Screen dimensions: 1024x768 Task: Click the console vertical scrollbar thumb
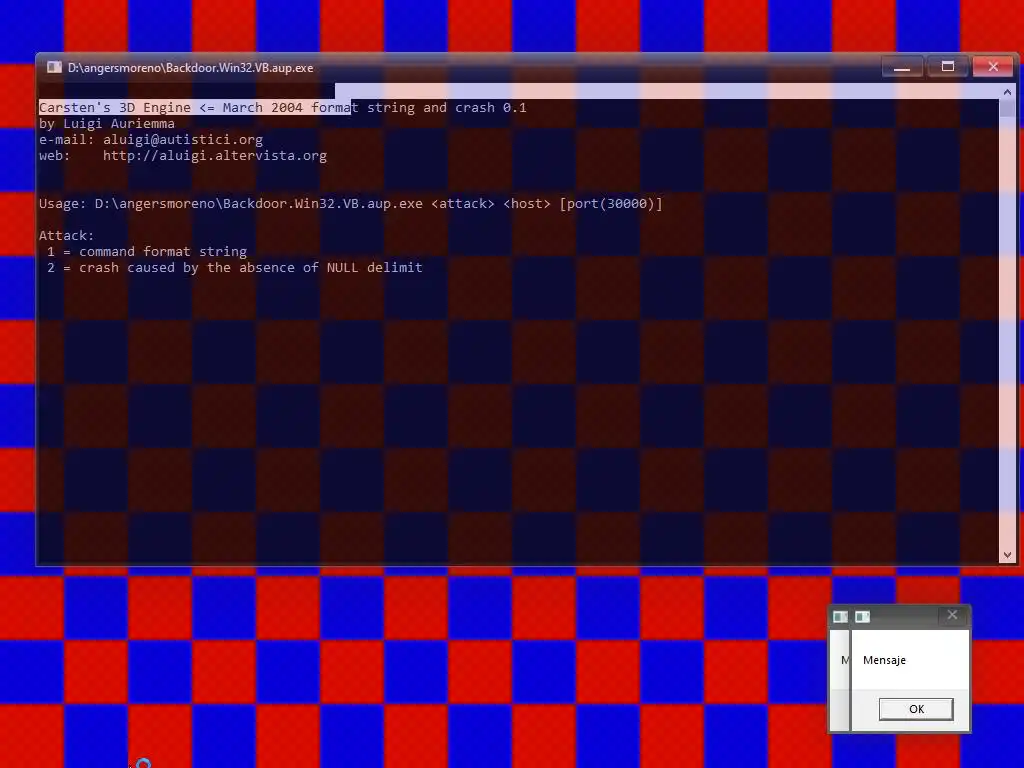point(1007,108)
